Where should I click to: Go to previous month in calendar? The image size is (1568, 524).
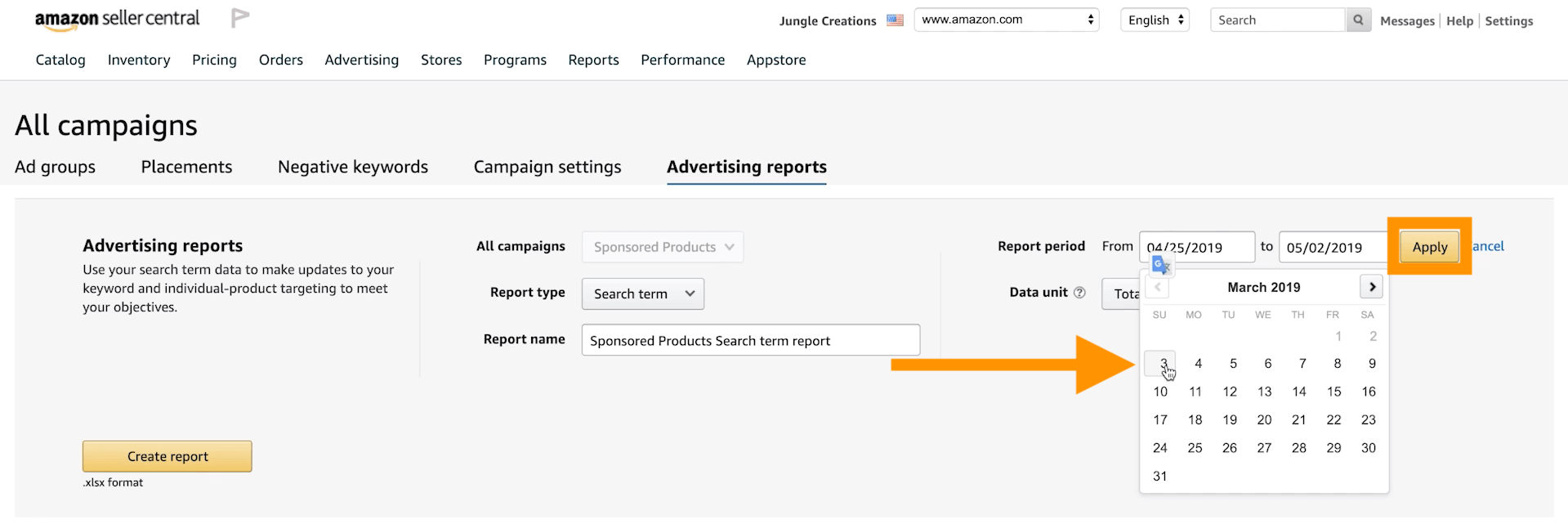click(x=1157, y=288)
